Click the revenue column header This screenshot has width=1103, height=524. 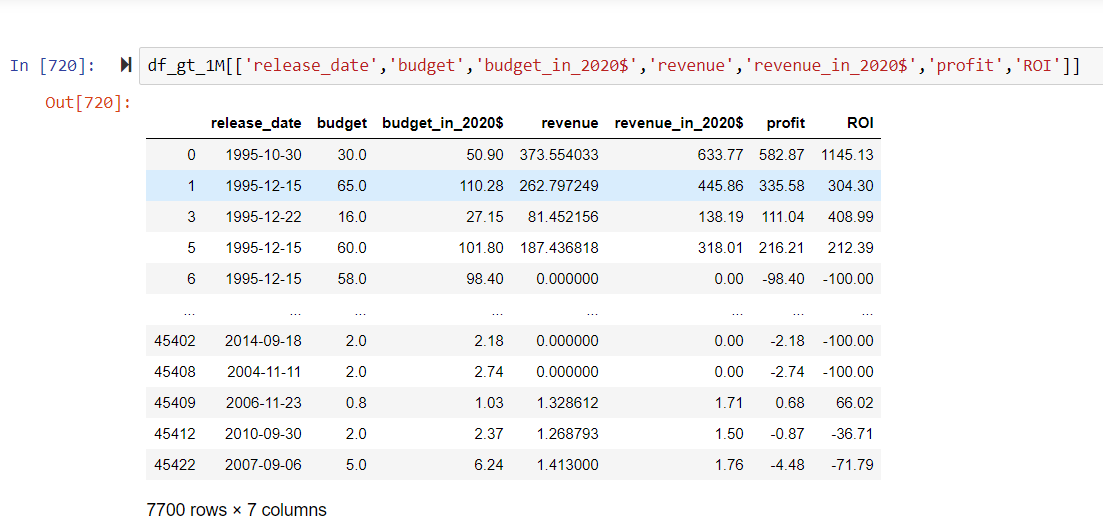570,123
